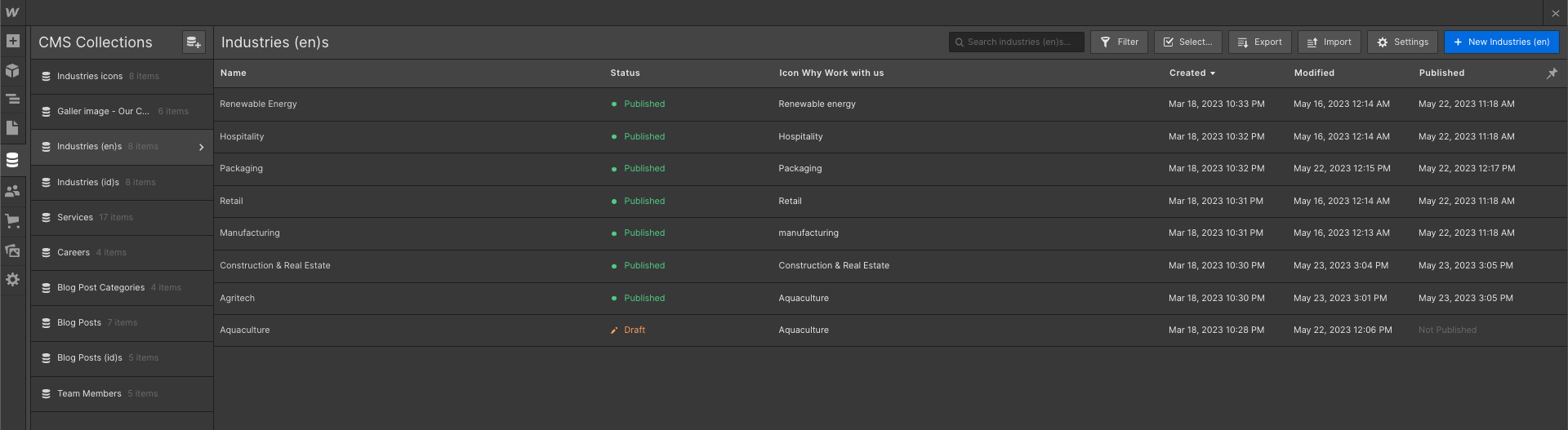1568x430 pixels.
Task: Open the Pages panel
Action: coord(12,128)
